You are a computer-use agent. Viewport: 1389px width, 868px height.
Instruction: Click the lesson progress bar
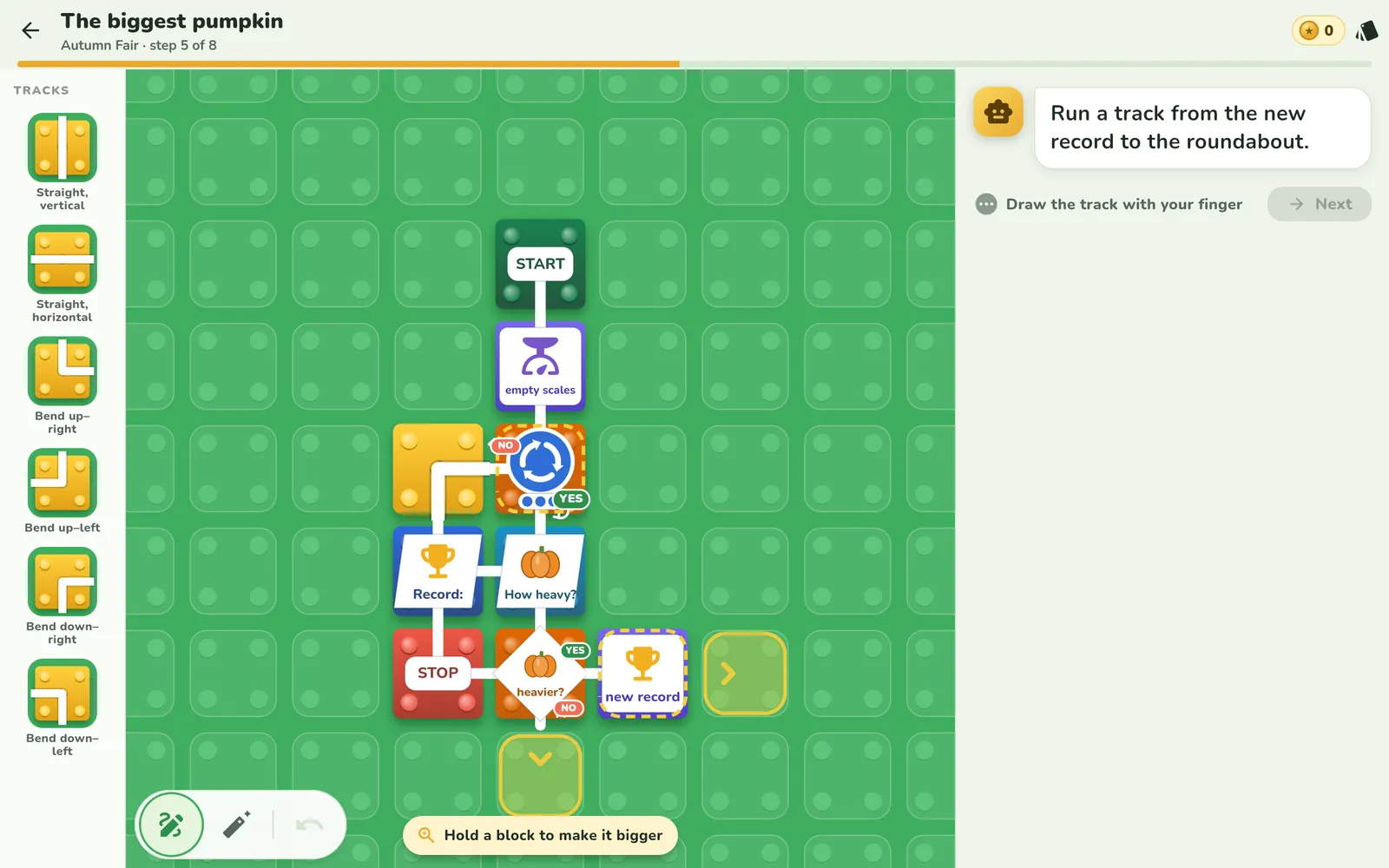click(x=694, y=64)
